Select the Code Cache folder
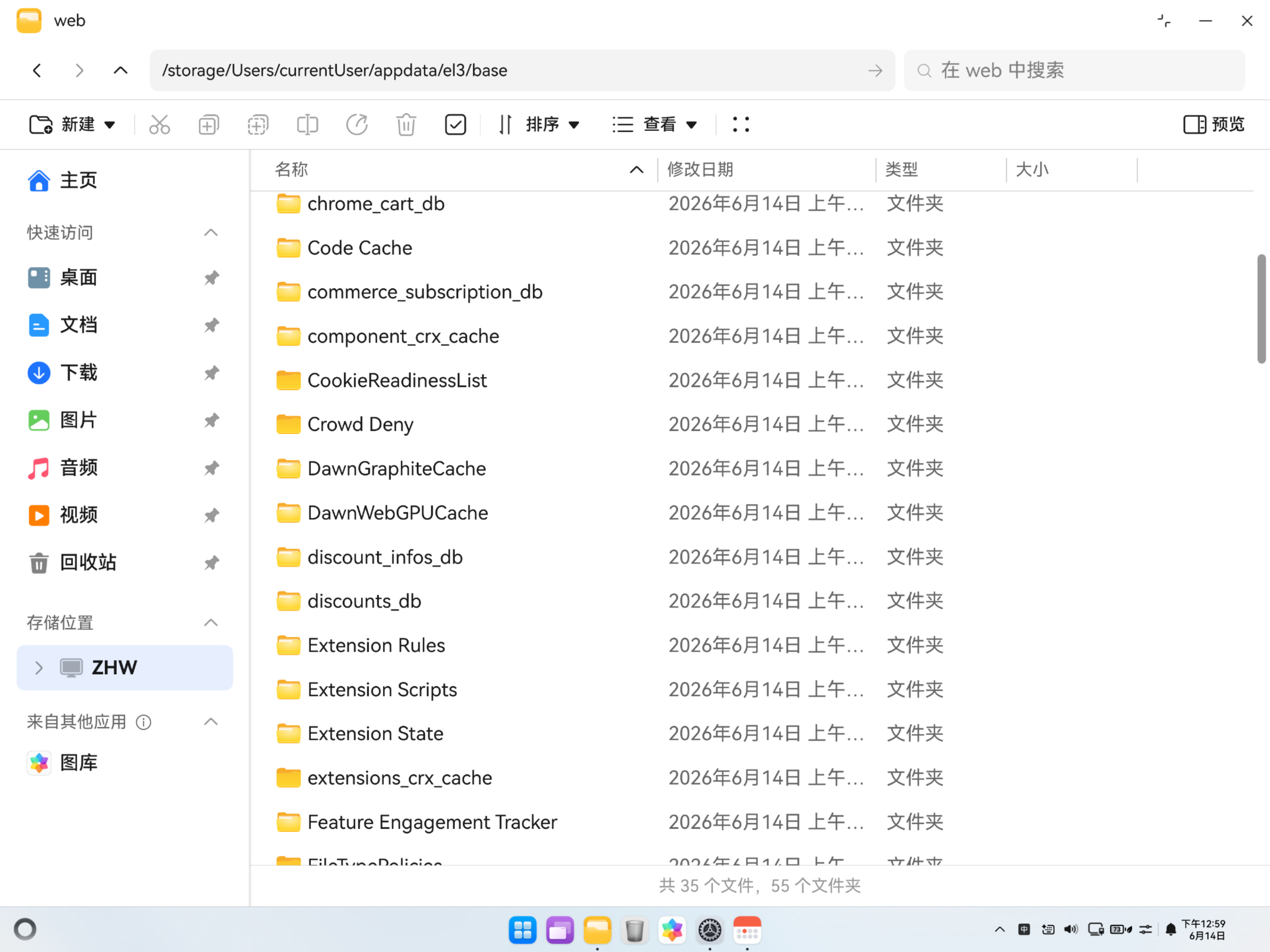The height and width of the screenshot is (952, 1270). (x=752, y=248)
